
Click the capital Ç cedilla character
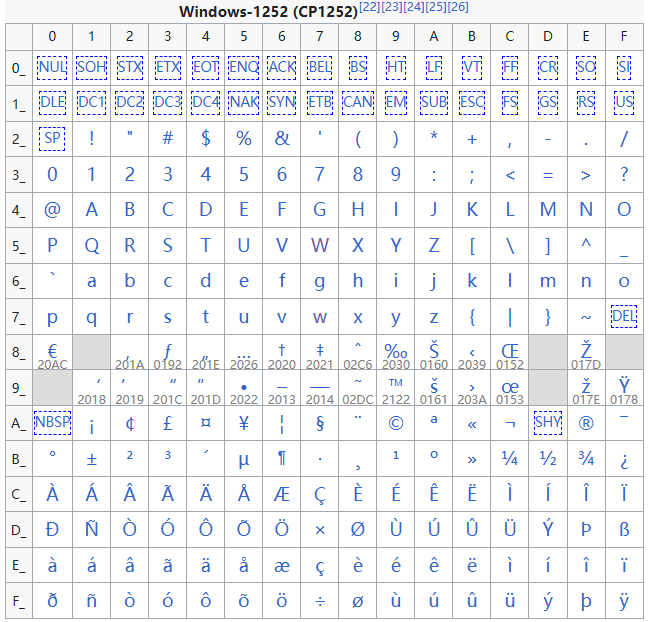click(320, 495)
